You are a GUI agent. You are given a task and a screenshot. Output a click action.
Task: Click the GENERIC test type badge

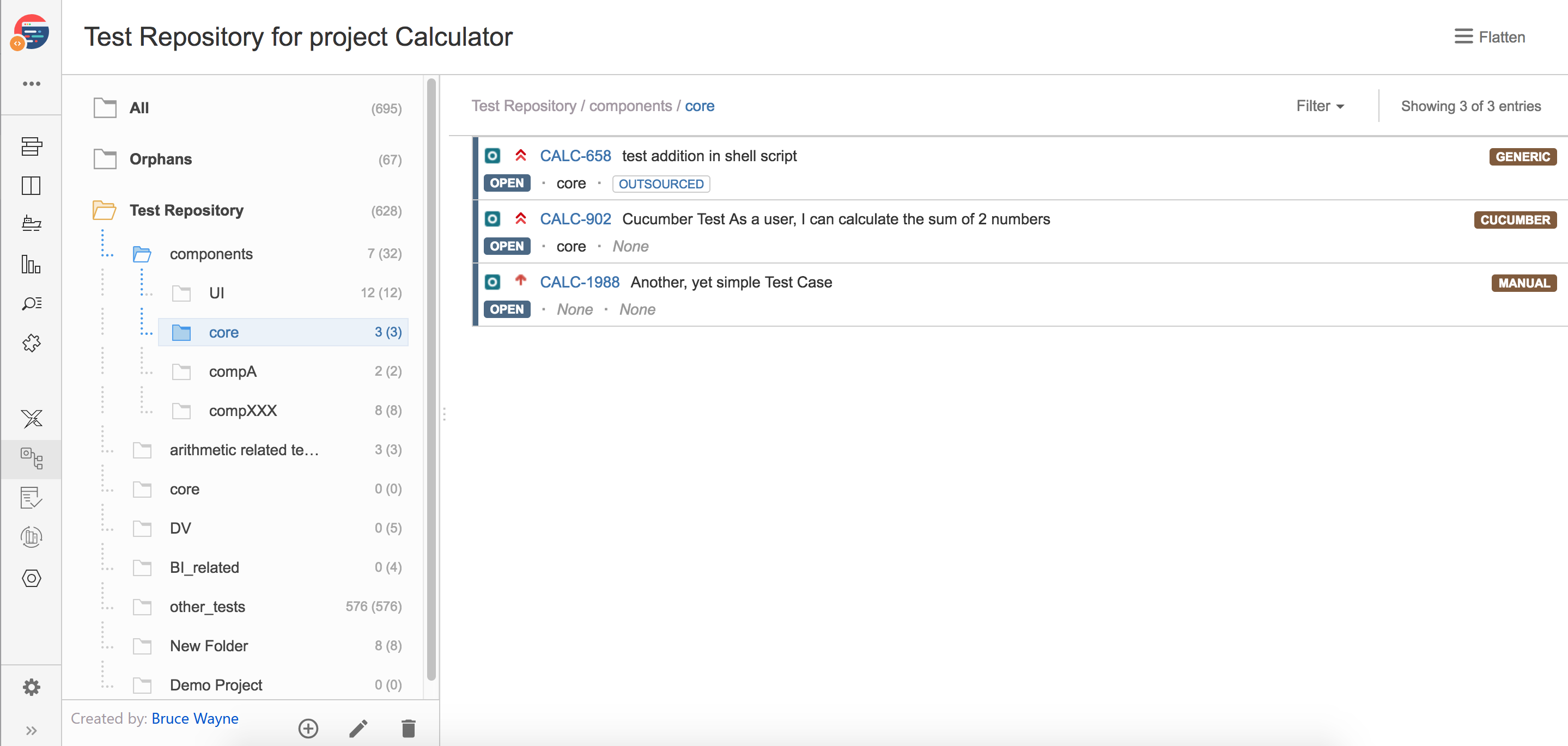click(x=1523, y=157)
